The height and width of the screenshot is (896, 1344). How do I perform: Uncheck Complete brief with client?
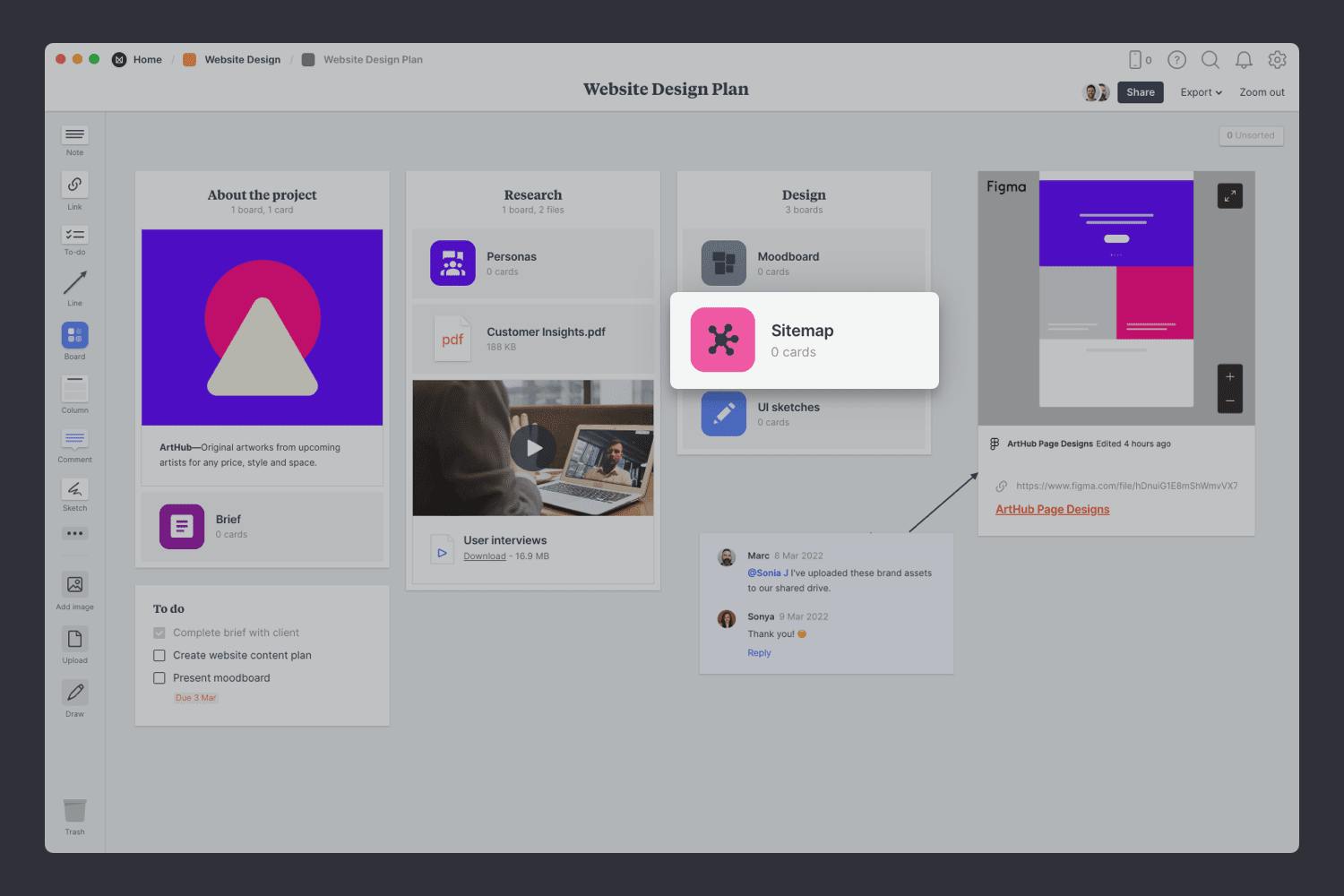159,633
